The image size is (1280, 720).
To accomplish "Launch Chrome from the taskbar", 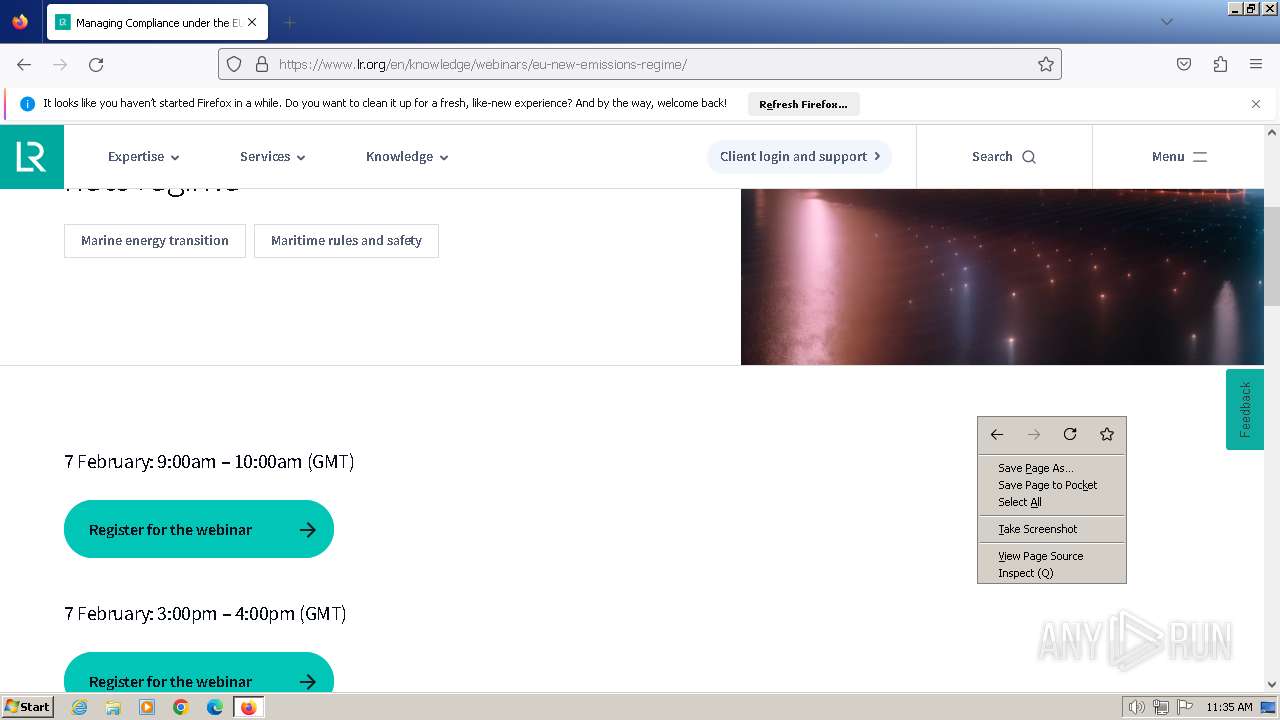I will [181, 707].
